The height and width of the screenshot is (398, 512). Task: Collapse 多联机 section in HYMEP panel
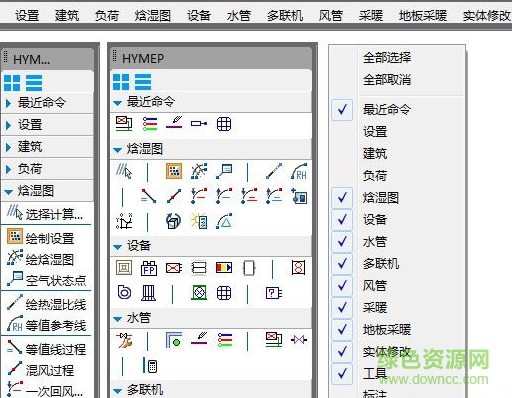117,391
